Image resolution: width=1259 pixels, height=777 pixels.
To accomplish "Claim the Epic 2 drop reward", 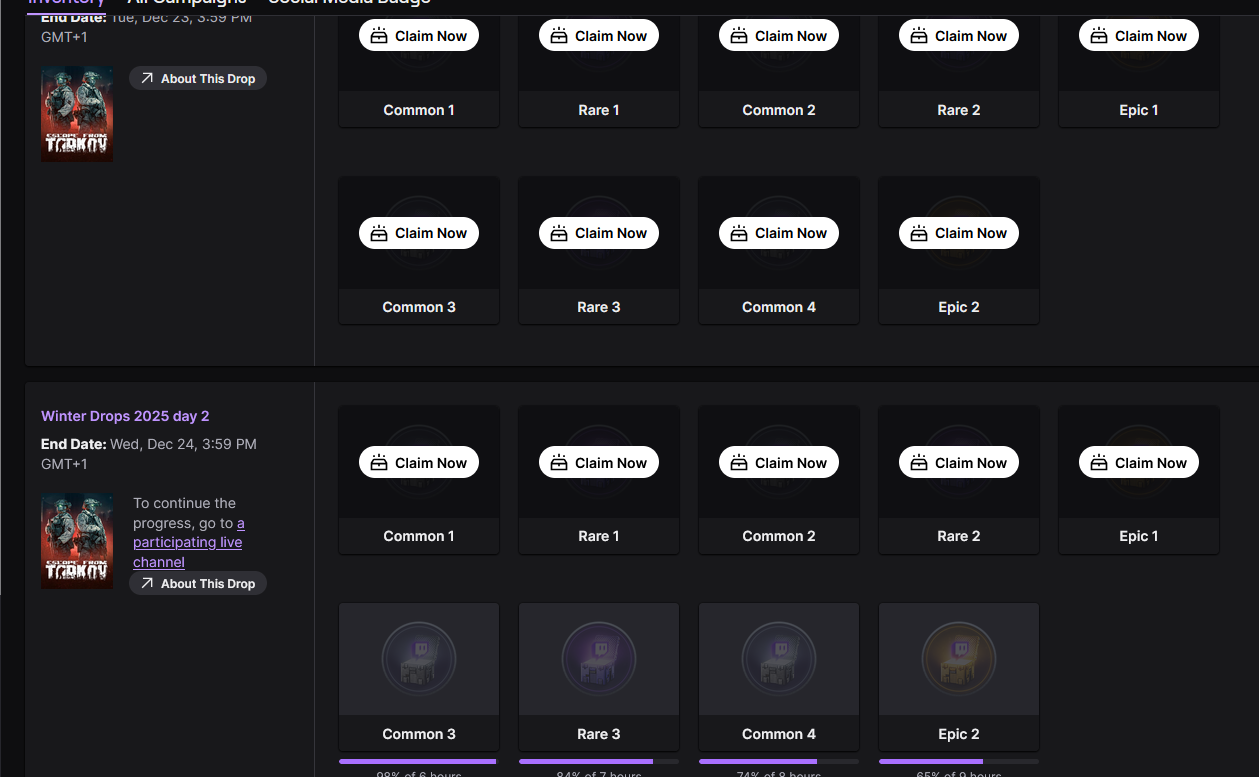I will pos(959,233).
